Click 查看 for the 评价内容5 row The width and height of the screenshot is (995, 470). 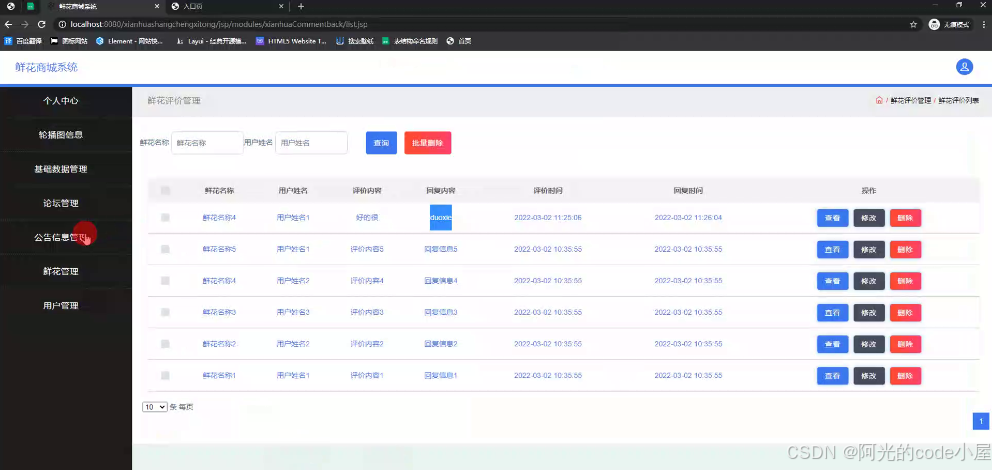833,249
